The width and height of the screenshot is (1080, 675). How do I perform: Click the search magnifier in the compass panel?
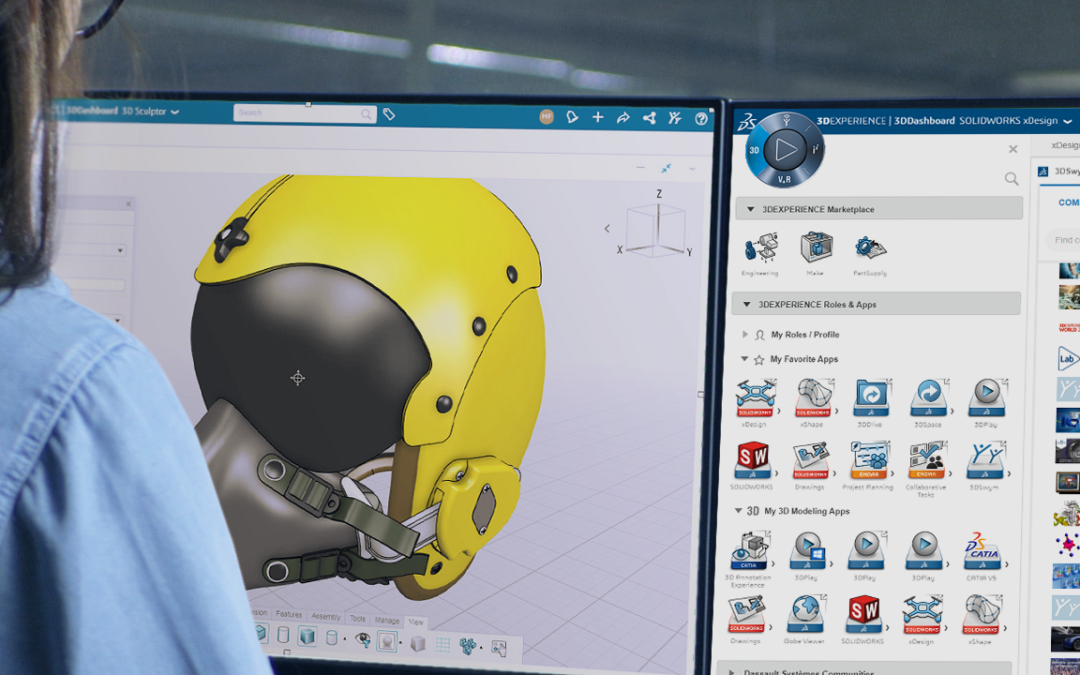tap(1011, 179)
